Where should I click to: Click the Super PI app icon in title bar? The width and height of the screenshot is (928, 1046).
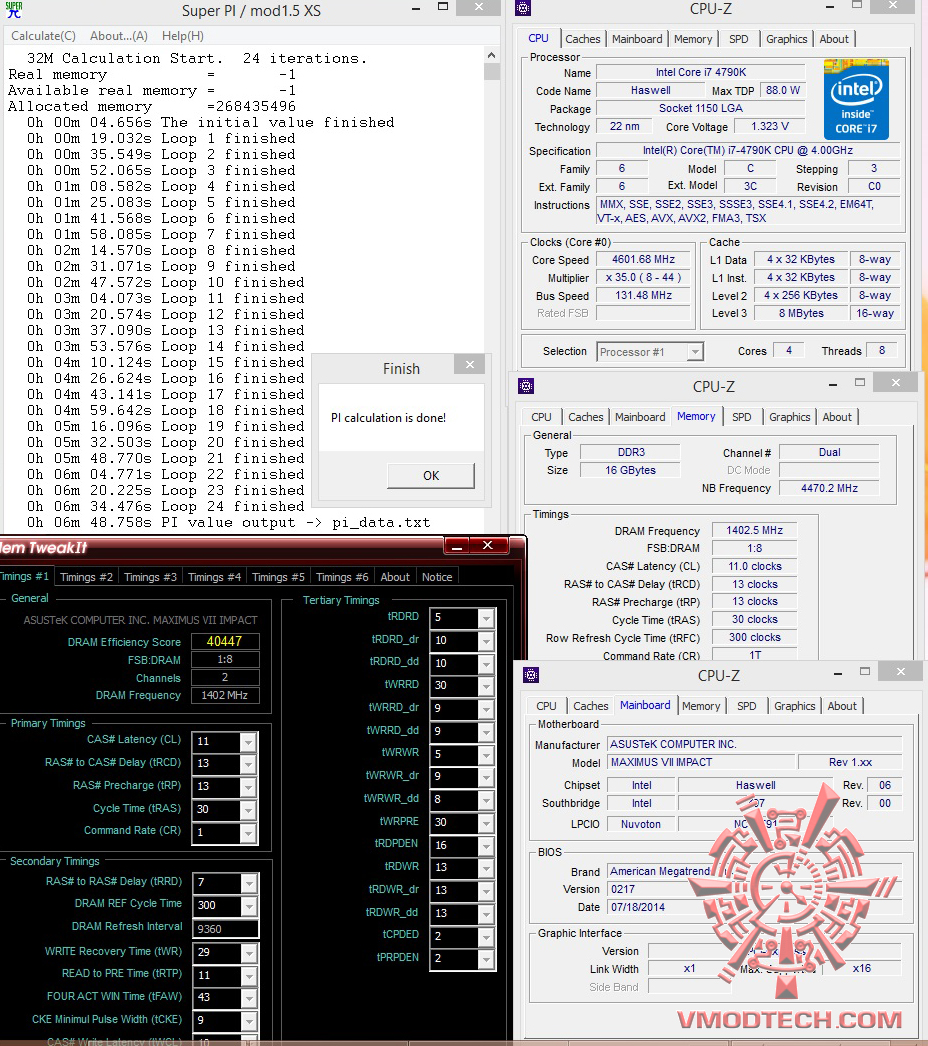(14, 10)
